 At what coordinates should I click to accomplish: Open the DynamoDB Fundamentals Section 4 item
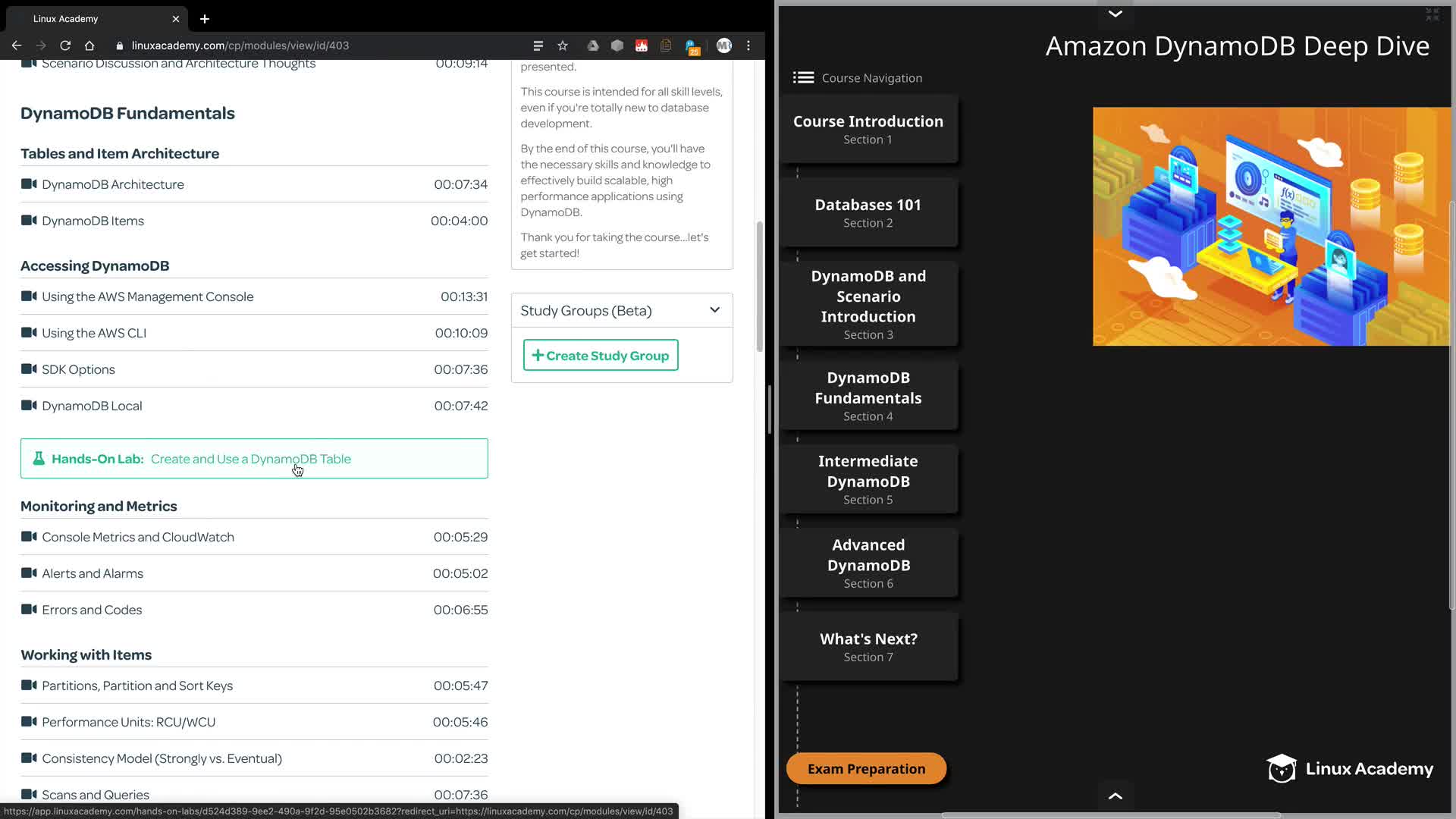868,396
